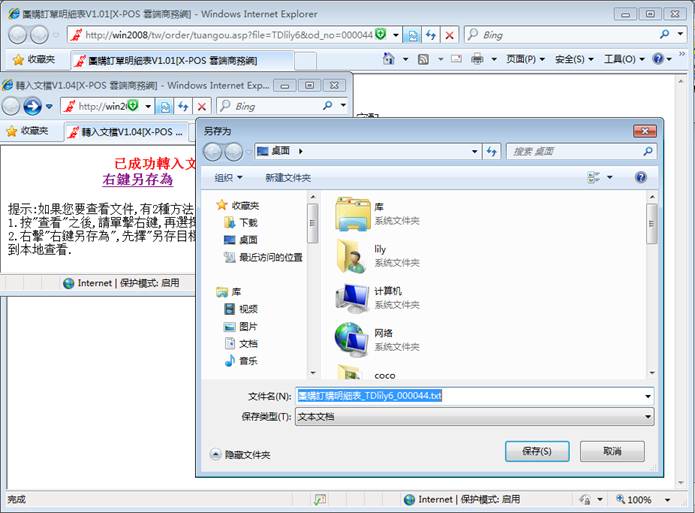Click the Stop button in the main browser toolbar
The height and width of the screenshot is (513, 695).
click(x=449, y=35)
